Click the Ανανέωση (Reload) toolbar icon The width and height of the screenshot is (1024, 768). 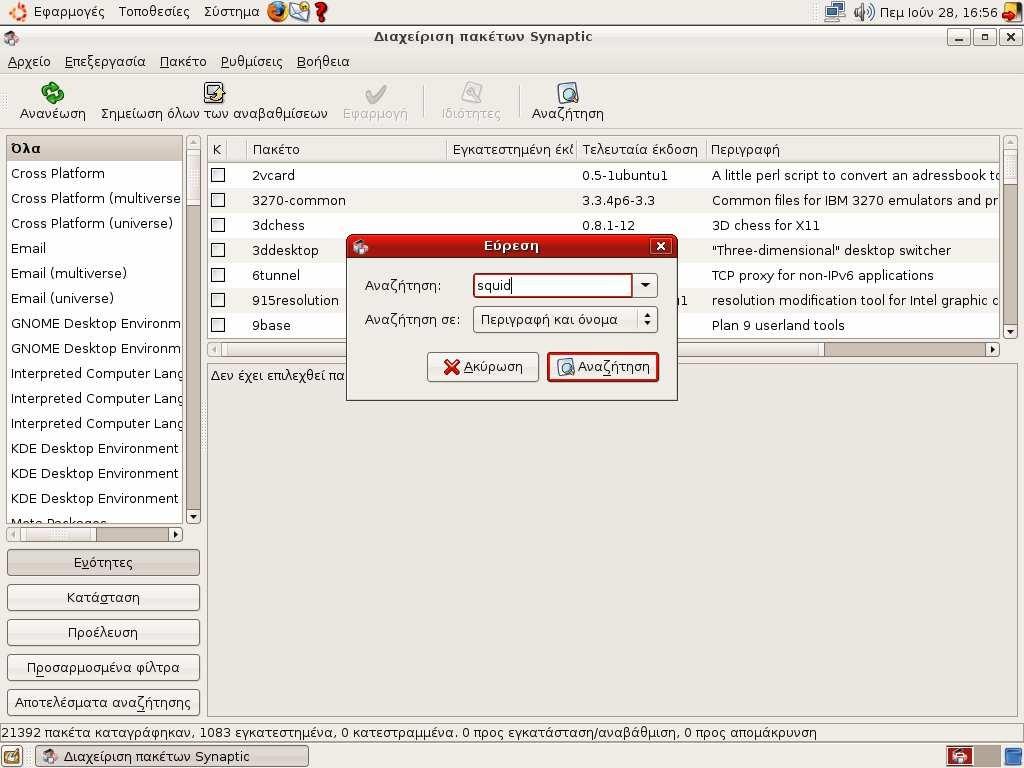pos(52,93)
